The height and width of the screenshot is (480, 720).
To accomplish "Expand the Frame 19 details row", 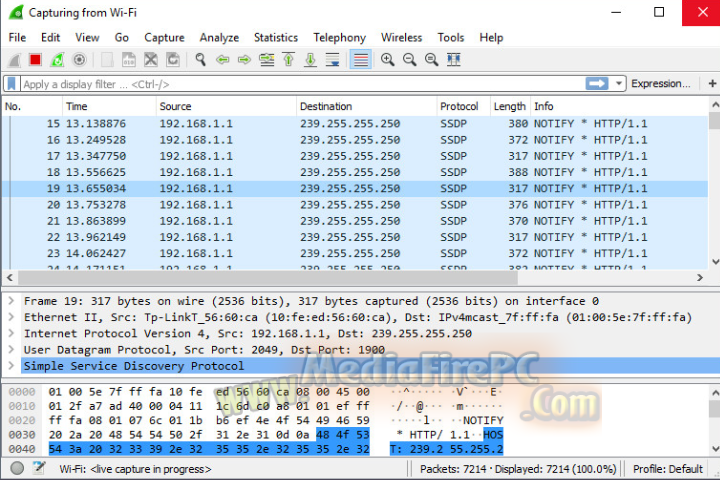I will coord(11,301).
